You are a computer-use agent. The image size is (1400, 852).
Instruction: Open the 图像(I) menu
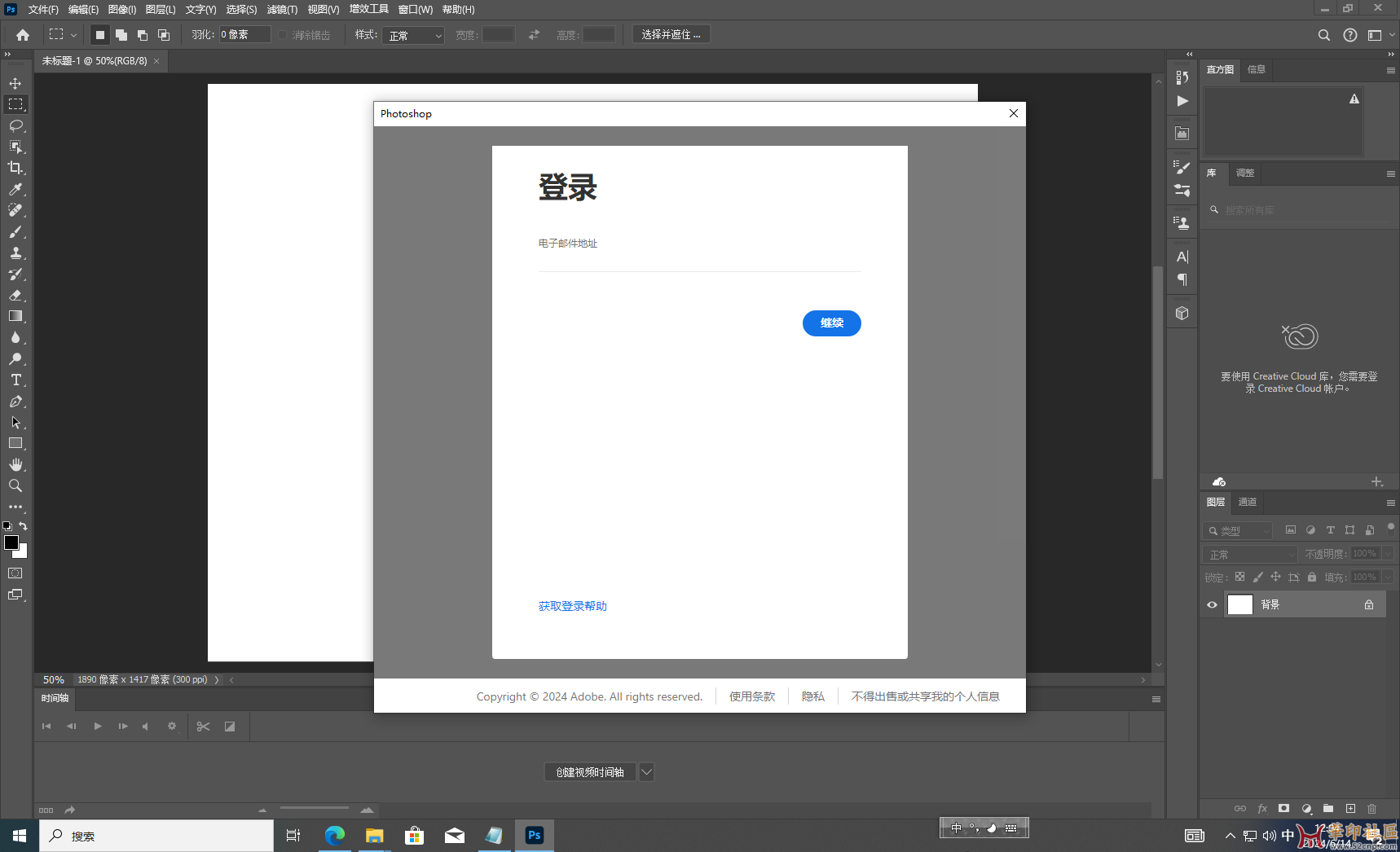pyautogui.click(x=122, y=10)
